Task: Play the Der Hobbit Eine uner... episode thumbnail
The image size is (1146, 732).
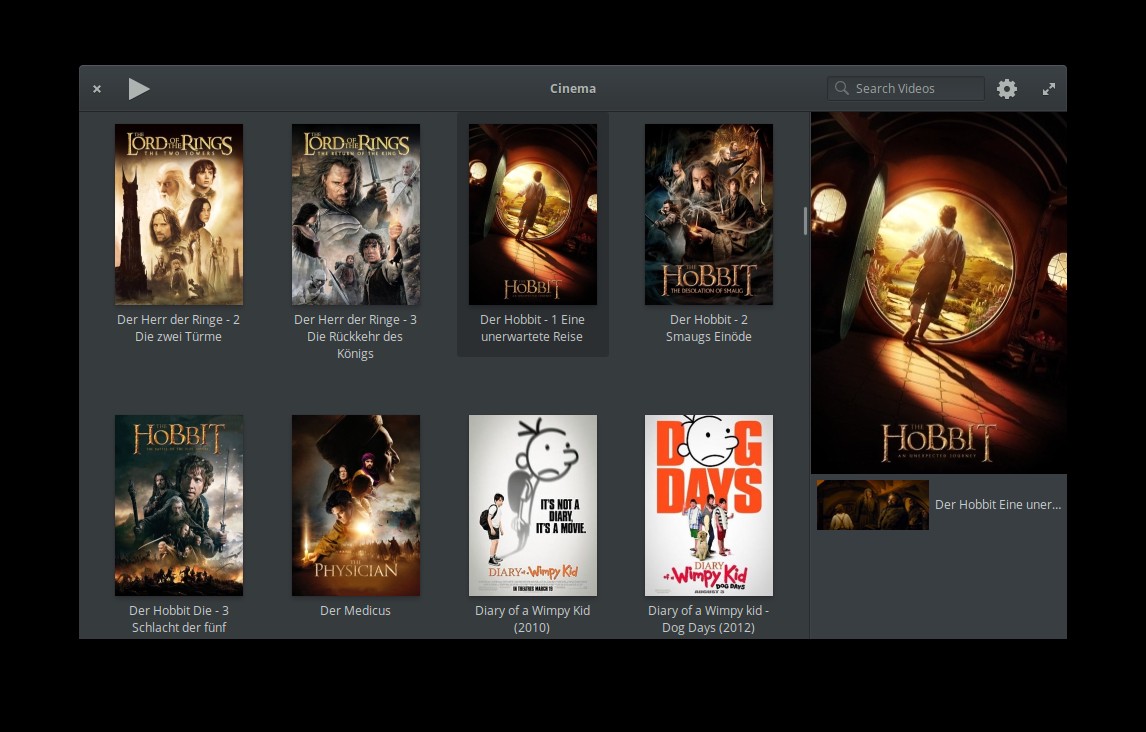Action: coord(872,505)
